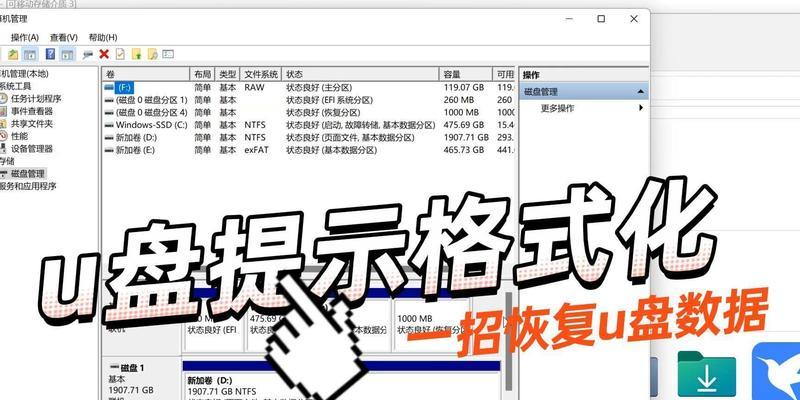The width and height of the screenshot is (800, 400).
Task: Select the (磁盘 0 磁盘分区 4) volume row
Action: point(309,112)
